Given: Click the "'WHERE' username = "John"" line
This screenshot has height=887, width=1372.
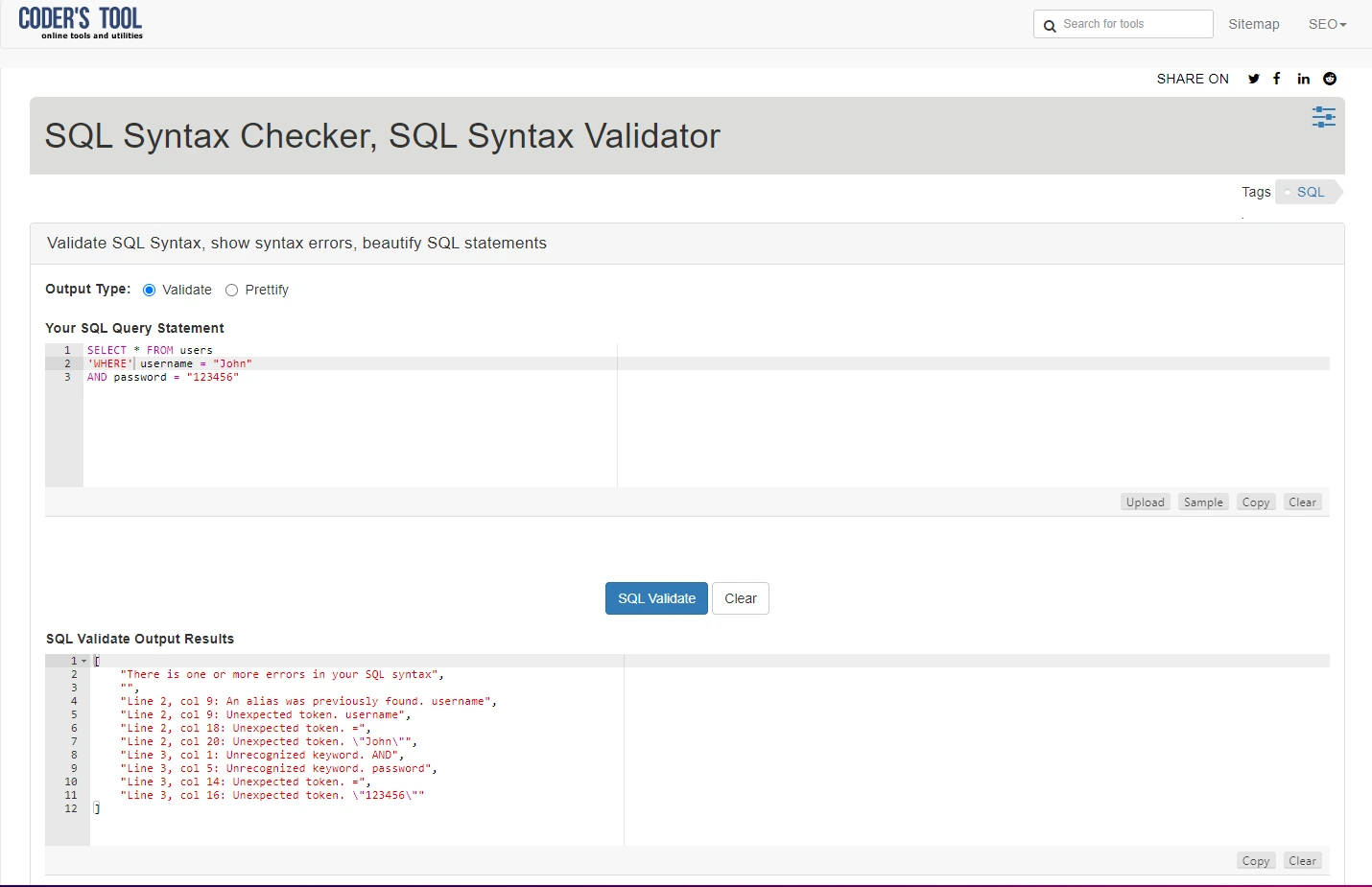Looking at the screenshot, I should click(x=169, y=363).
